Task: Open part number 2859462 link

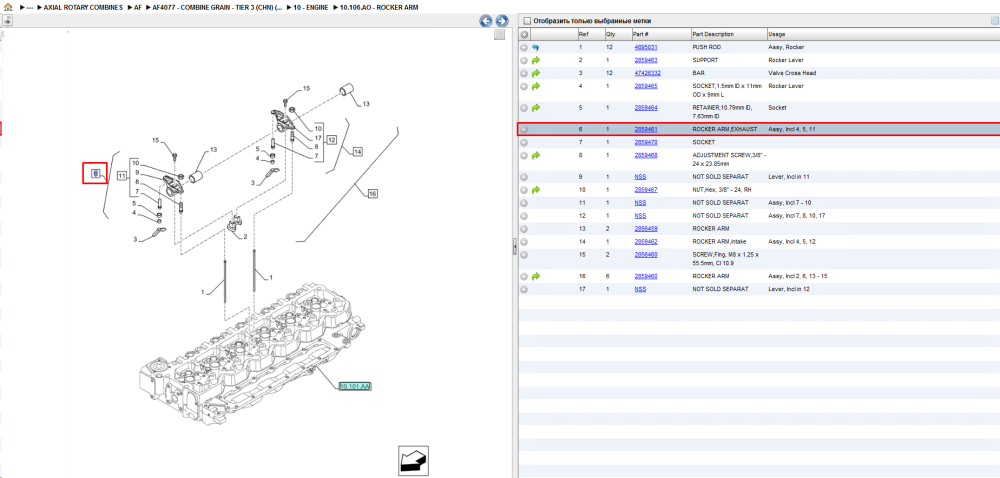Action: pyautogui.click(x=645, y=241)
